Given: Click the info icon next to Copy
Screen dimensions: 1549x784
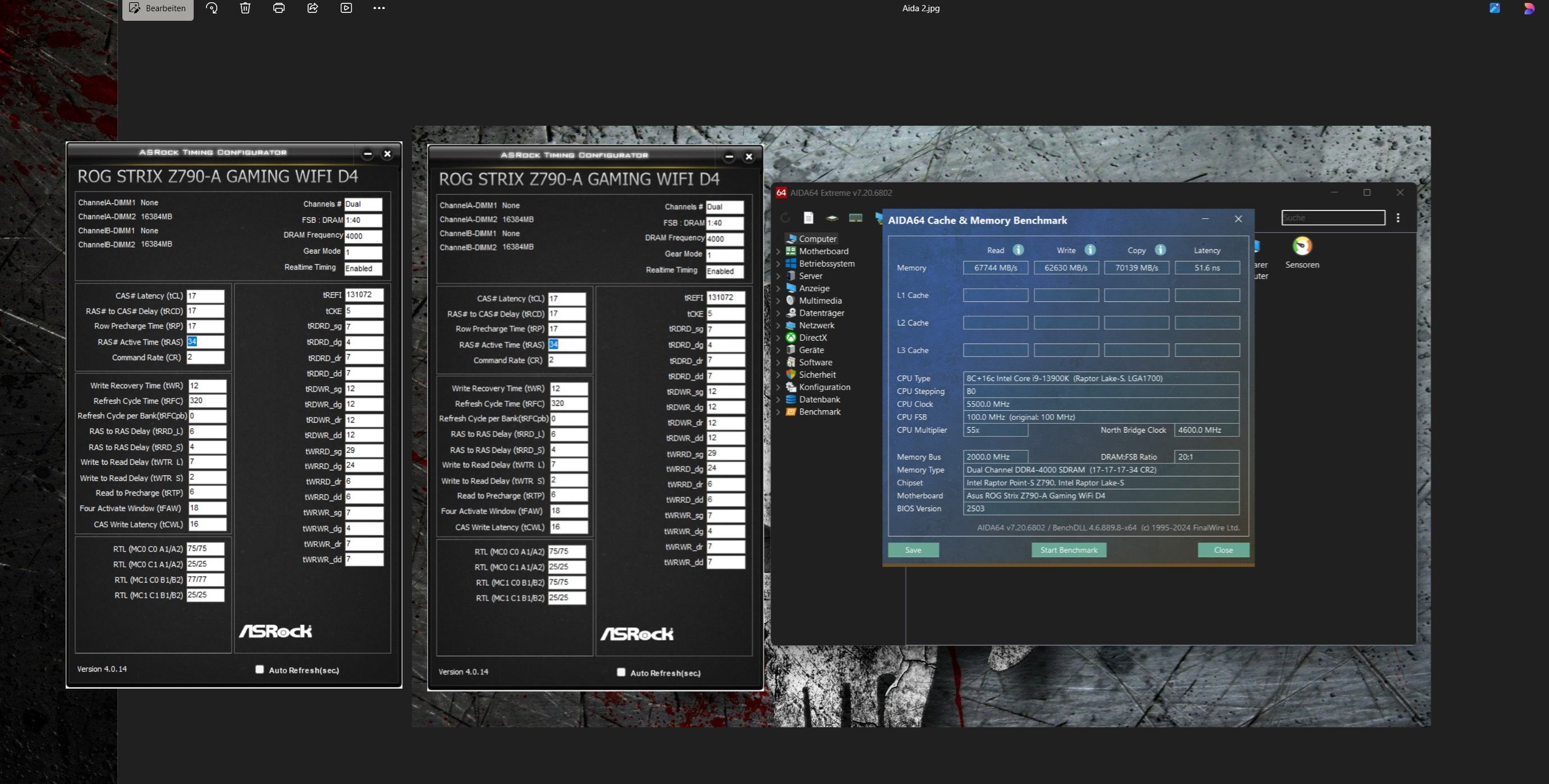Looking at the screenshot, I should (1161, 250).
